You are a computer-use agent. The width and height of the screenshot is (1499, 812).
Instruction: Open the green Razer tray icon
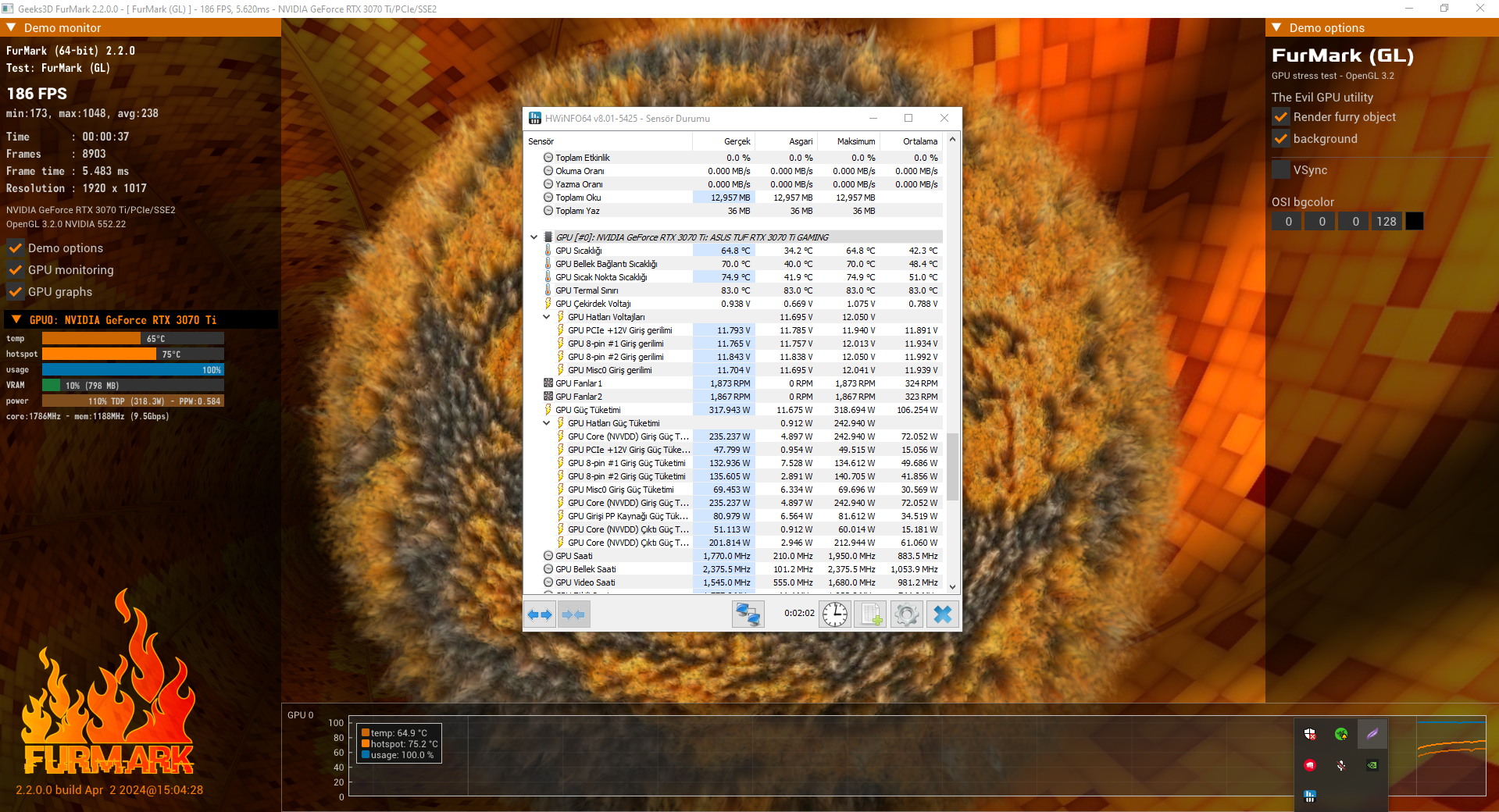1341,734
